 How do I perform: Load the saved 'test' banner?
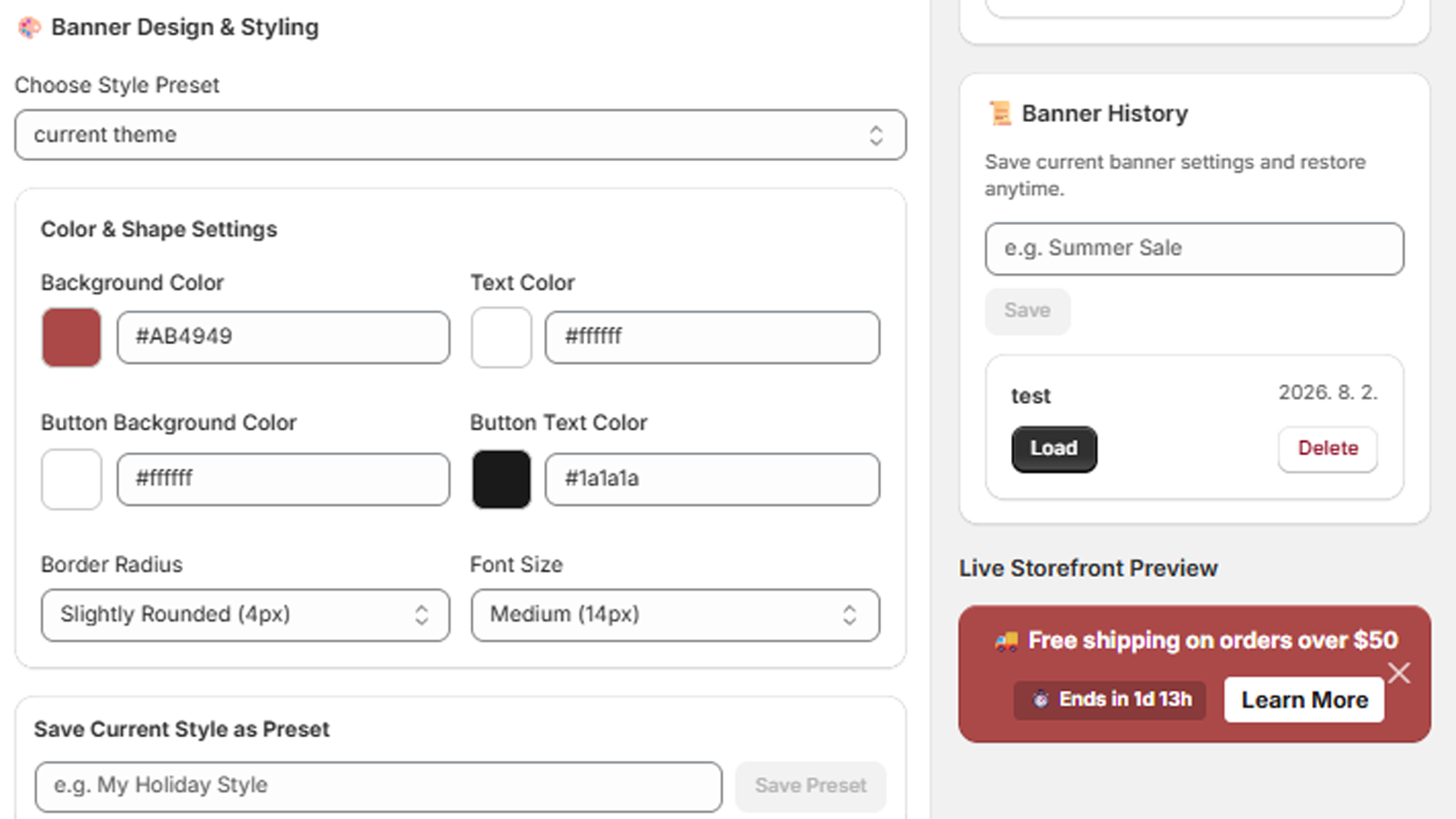1054,450
